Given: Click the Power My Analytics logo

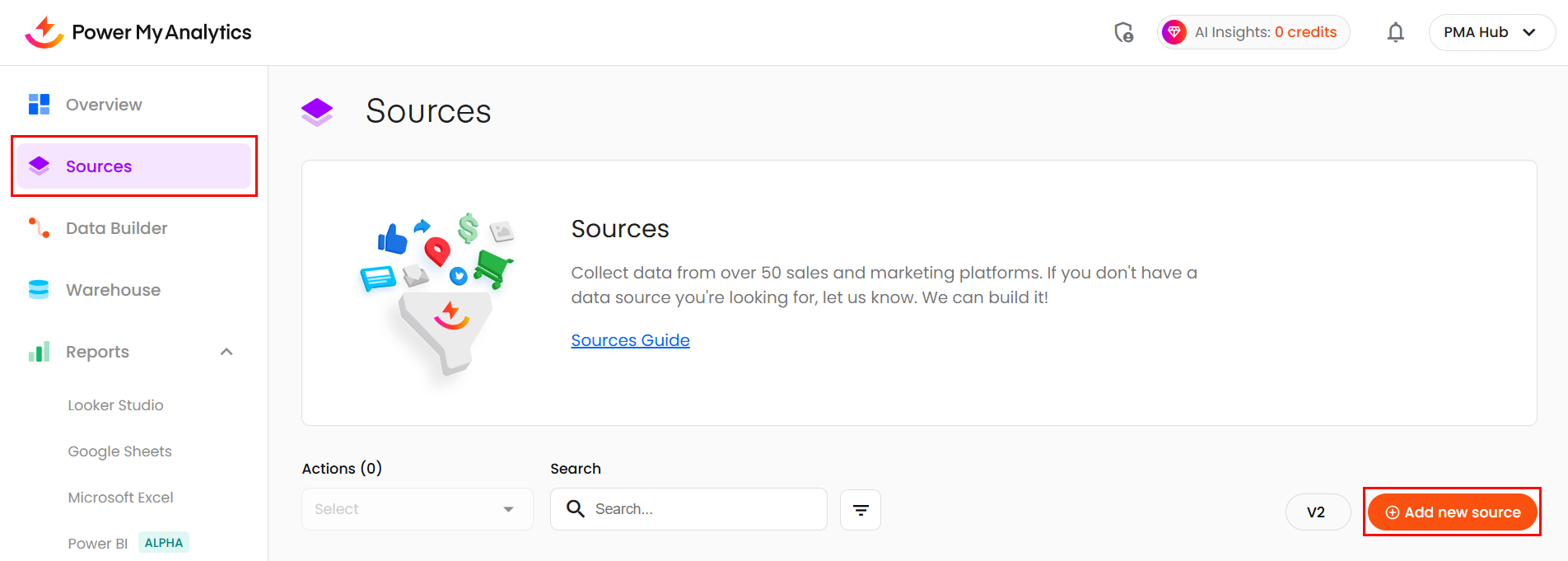Looking at the screenshot, I should (x=138, y=32).
